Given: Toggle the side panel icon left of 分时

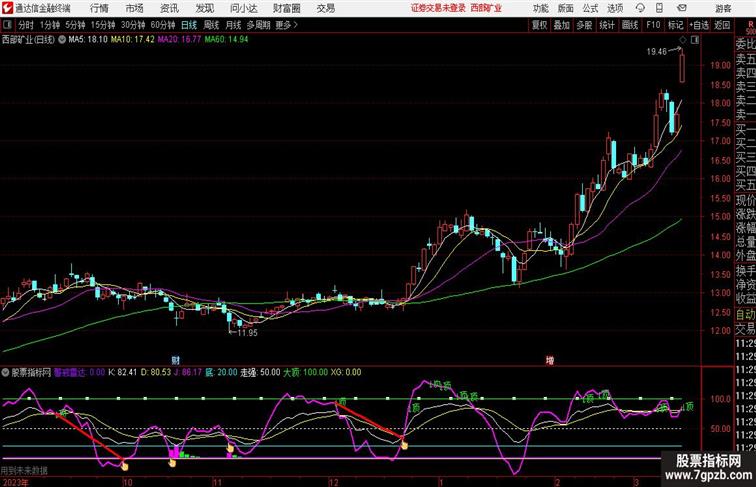Looking at the screenshot, I should tap(7, 25).
